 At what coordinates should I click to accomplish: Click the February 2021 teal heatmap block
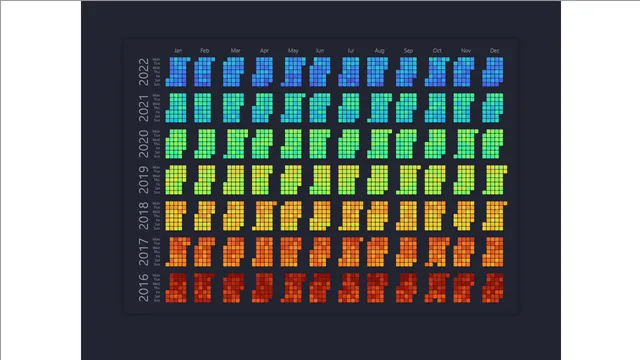pyautogui.click(x=203, y=108)
